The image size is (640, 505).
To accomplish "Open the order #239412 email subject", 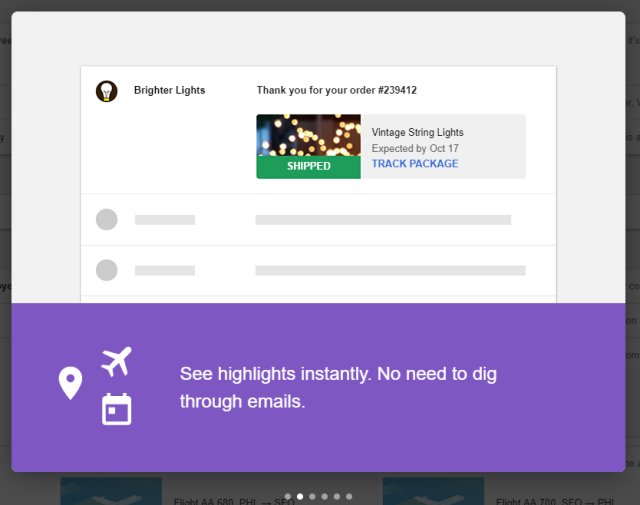I will tap(336, 90).
